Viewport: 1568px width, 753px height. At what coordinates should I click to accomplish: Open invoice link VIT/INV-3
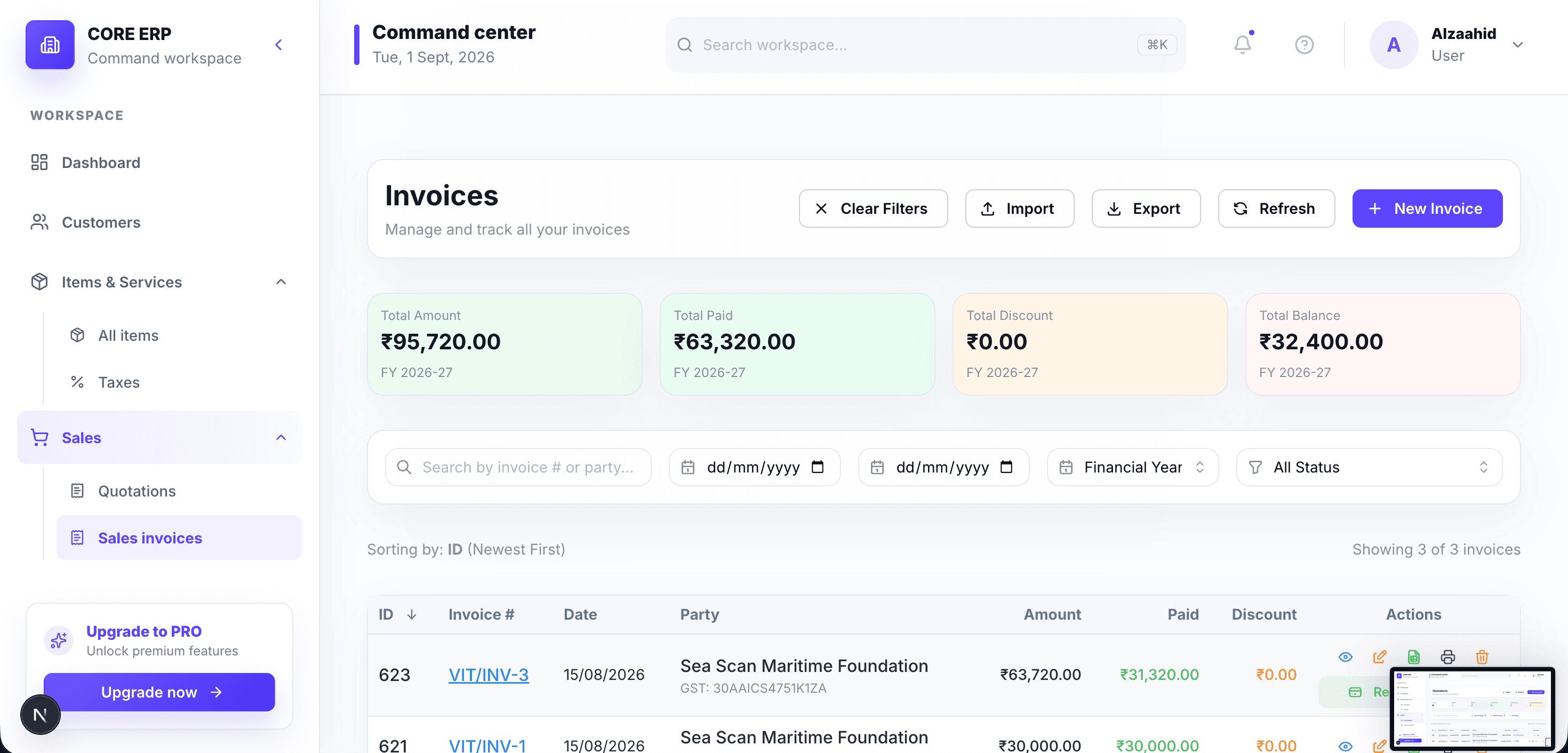click(489, 675)
